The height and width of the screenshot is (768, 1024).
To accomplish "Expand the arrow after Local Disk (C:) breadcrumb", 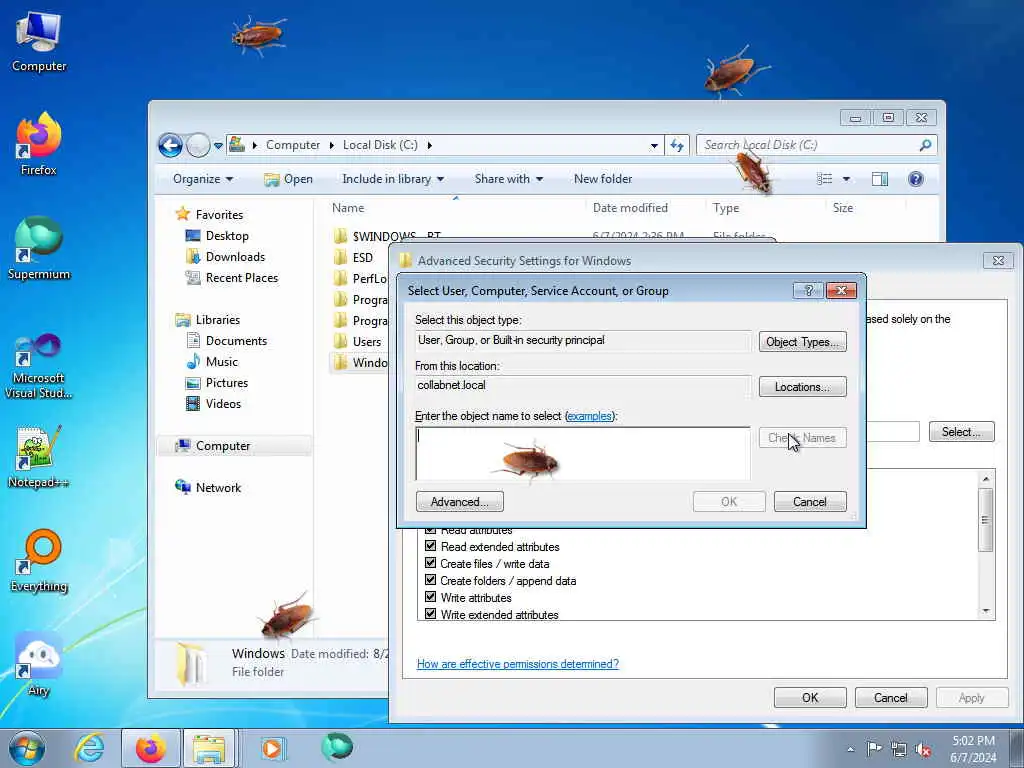I will click(430, 145).
